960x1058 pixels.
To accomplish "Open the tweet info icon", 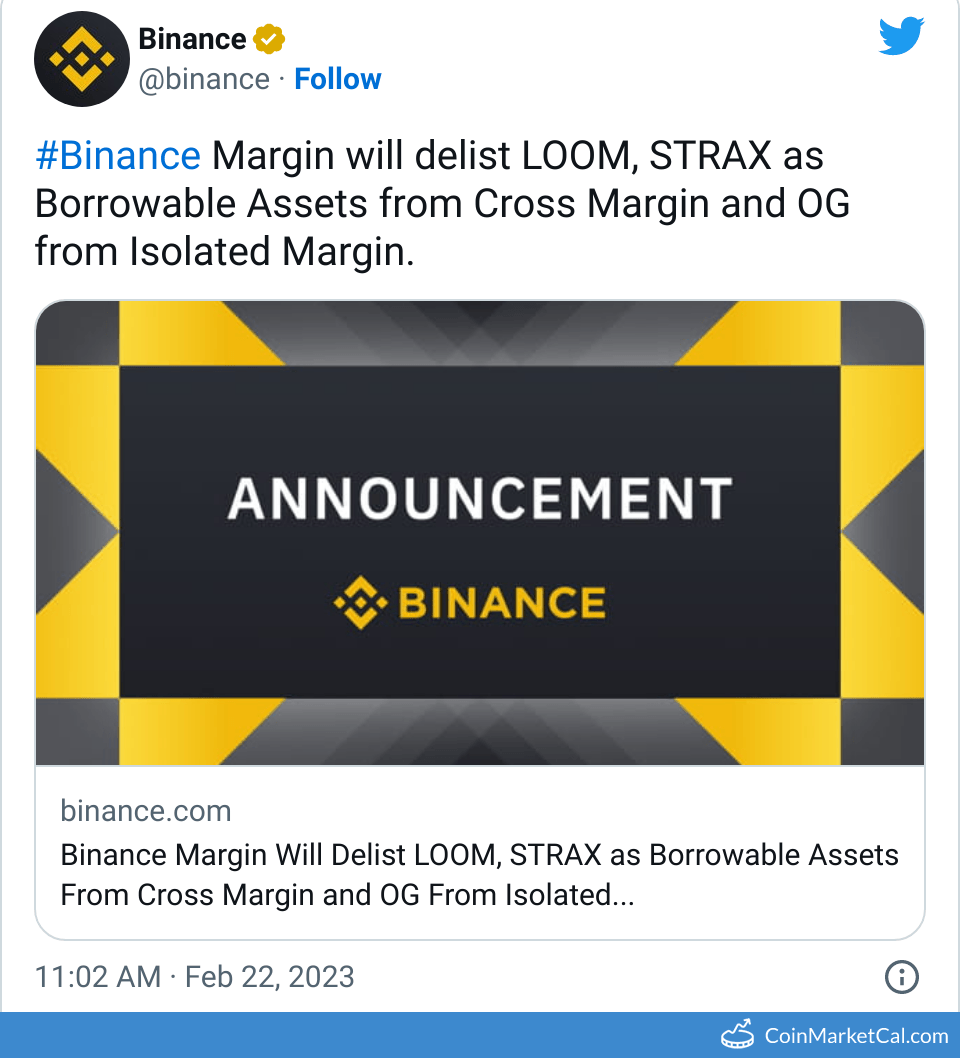I will point(902,976).
